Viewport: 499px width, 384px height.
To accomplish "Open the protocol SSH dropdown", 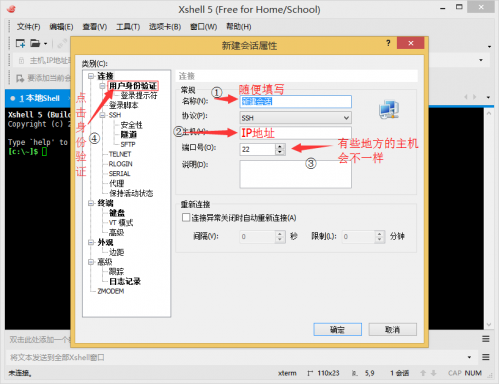I will [x=295, y=118].
